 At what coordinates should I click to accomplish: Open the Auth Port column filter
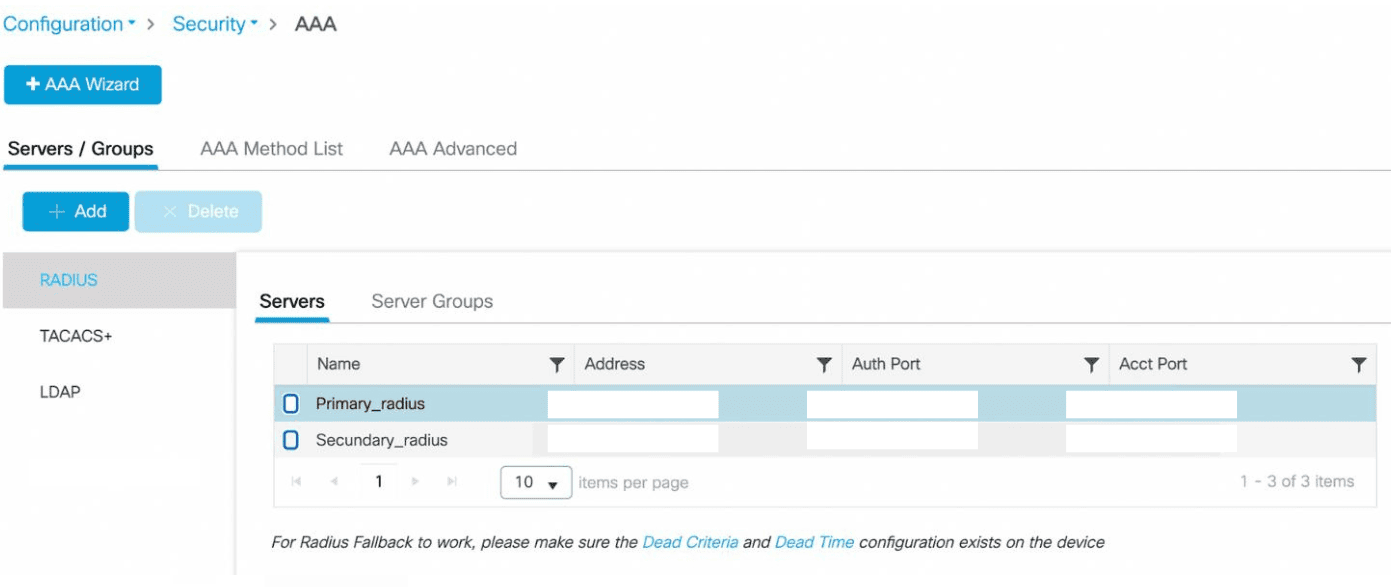tap(1092, 365)
